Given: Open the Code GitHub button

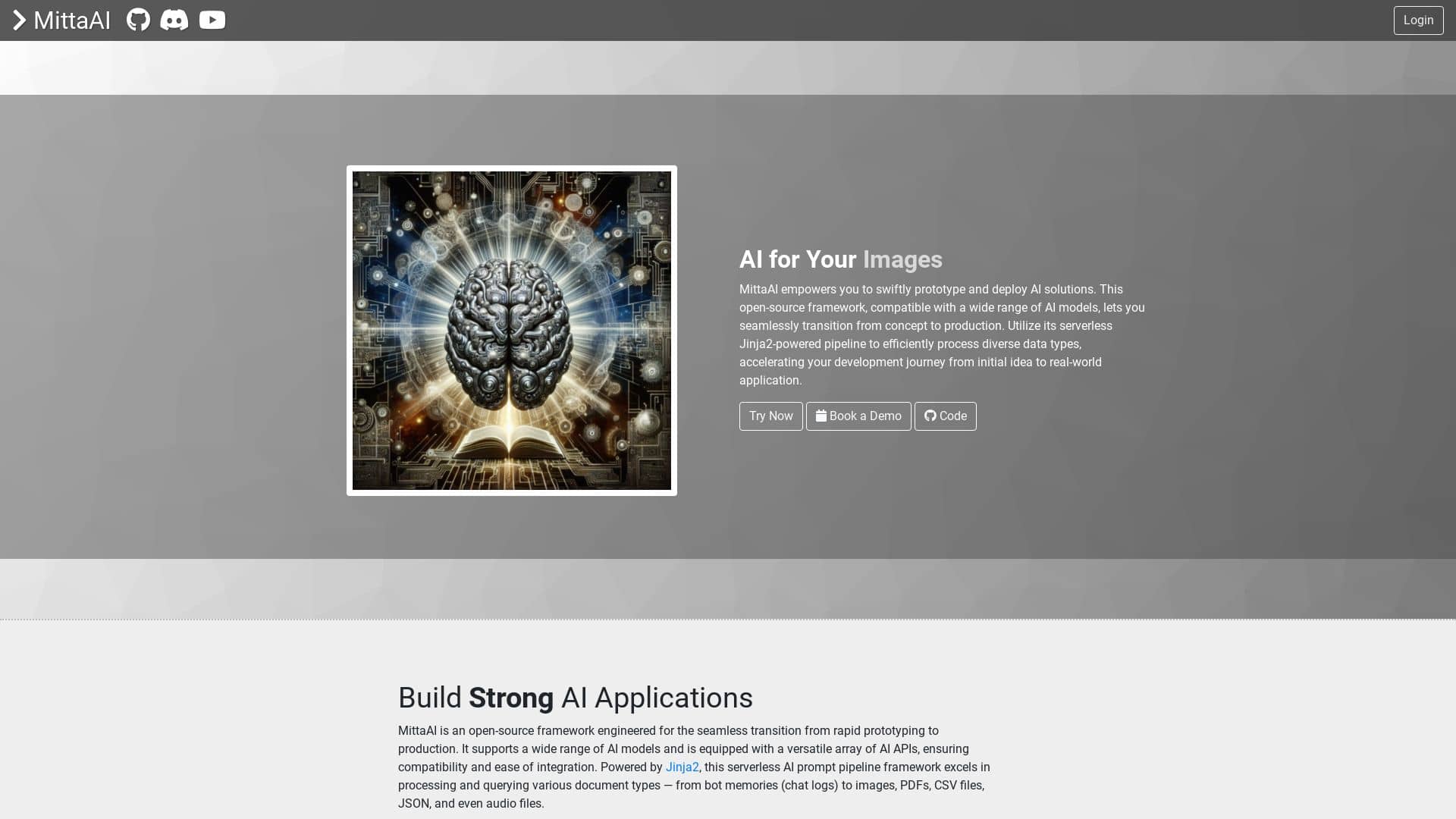Looking at the screenshot, I should 945,416.
